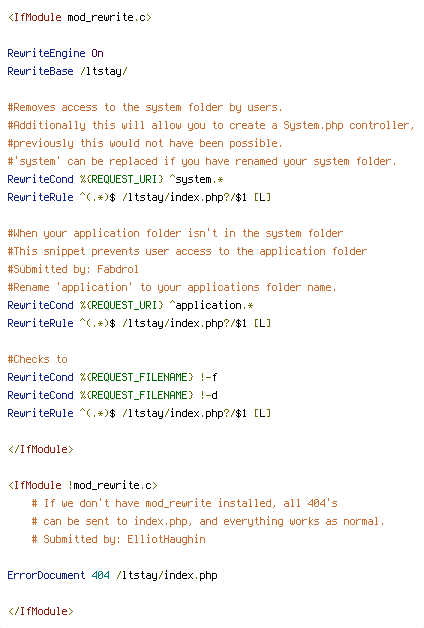Click the opening IfModule mod_rewrite.c tag

pos(80,18)
